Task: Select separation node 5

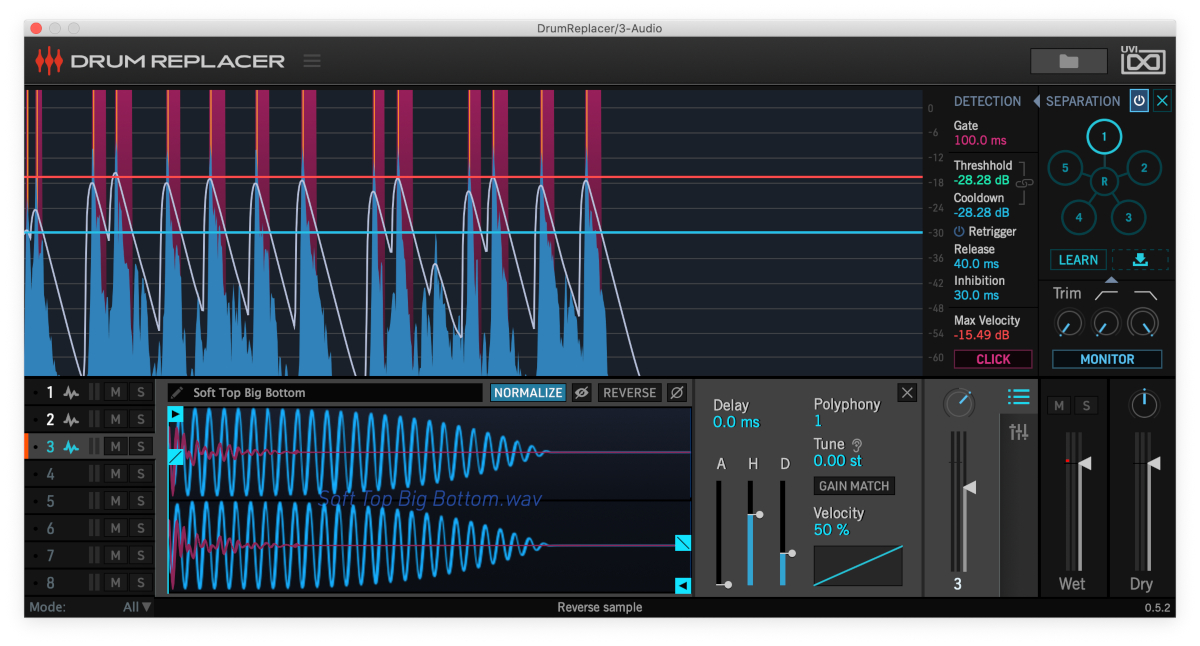Action: tap(1065, 168)
